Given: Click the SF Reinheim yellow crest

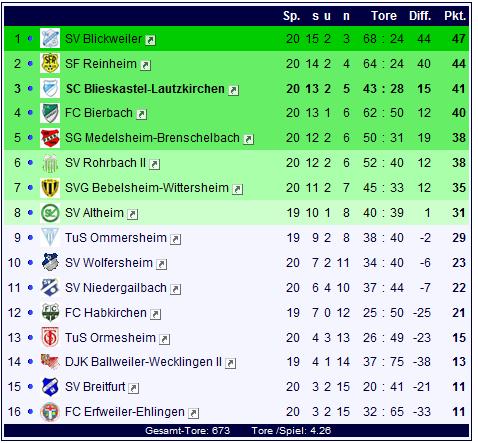Looking at the screenshot, I should point(50,63).
